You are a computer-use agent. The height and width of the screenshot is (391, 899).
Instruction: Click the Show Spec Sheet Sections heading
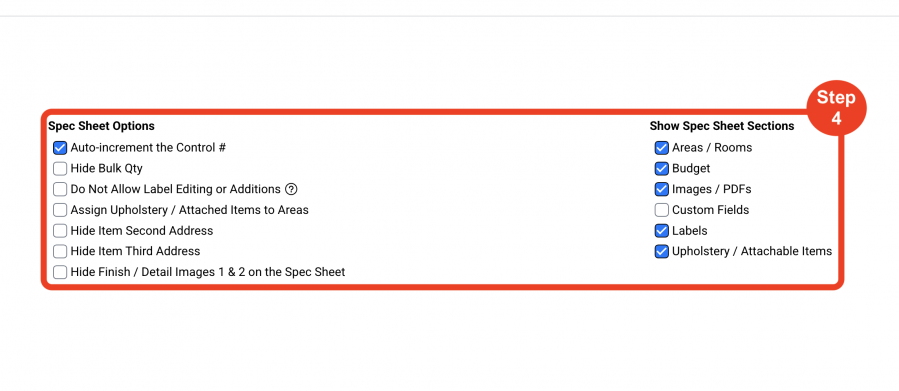pyautogui.click(x=722, y=126)
